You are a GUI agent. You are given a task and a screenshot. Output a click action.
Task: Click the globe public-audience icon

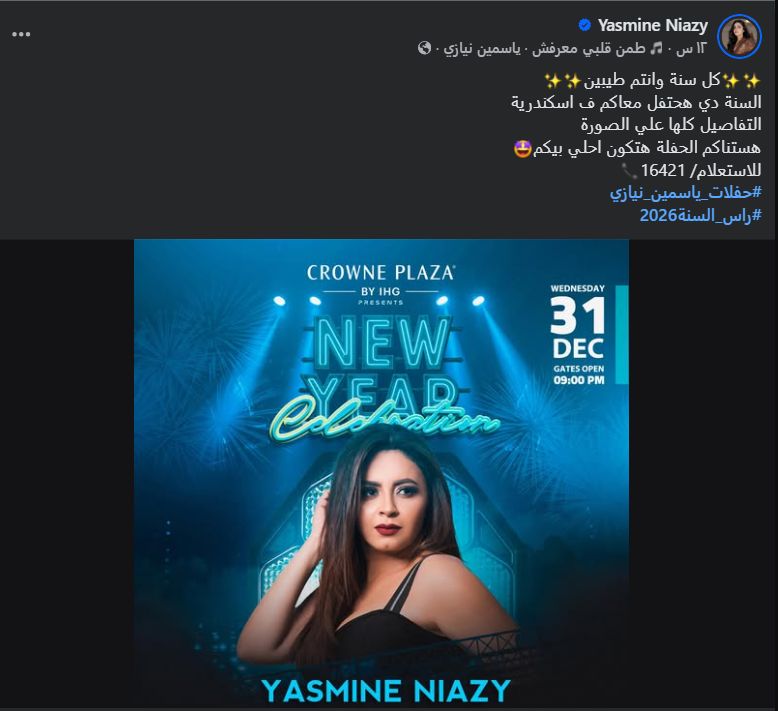[424, 48]
